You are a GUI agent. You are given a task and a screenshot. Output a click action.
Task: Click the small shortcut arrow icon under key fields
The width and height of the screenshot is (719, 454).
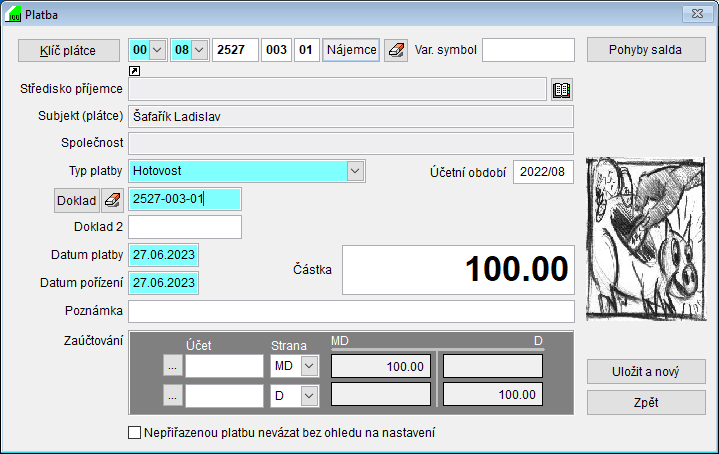[135, 72]
